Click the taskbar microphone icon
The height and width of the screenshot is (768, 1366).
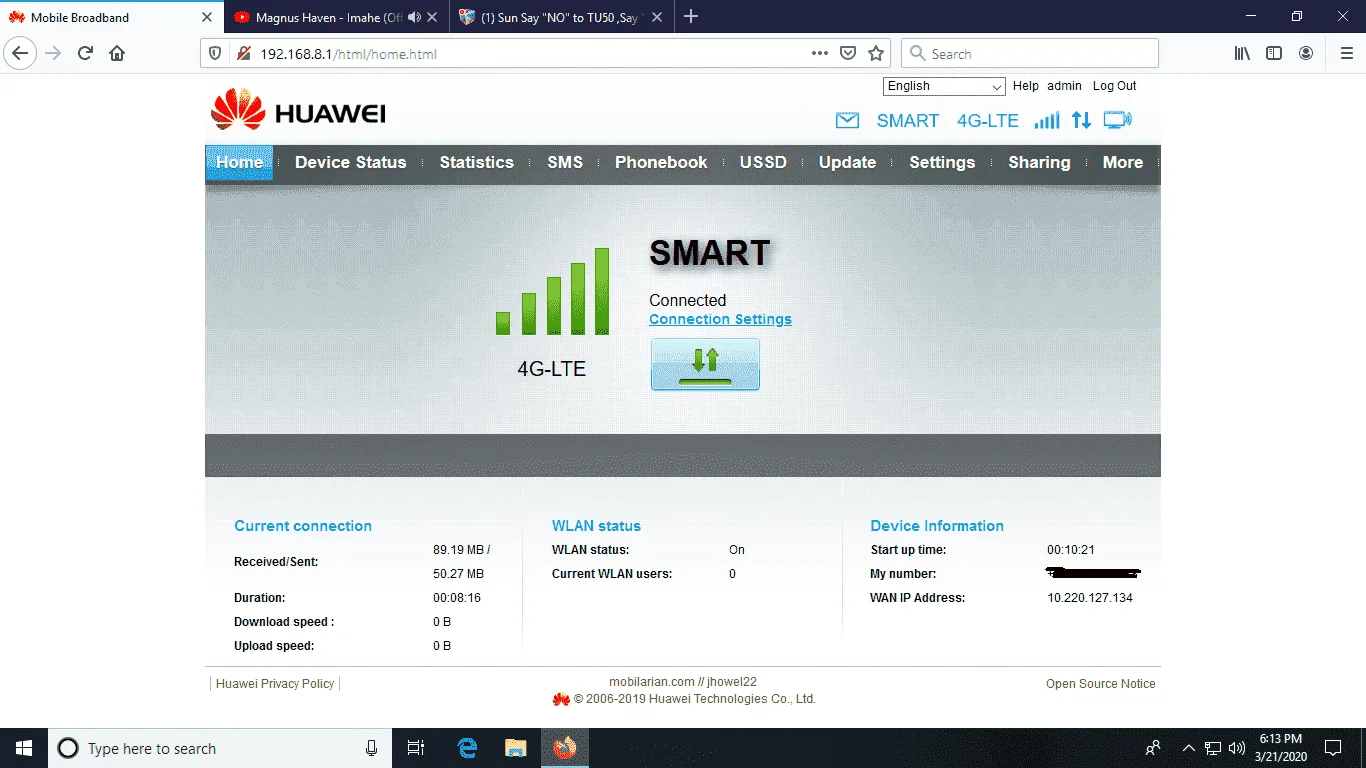click(371, 748)
